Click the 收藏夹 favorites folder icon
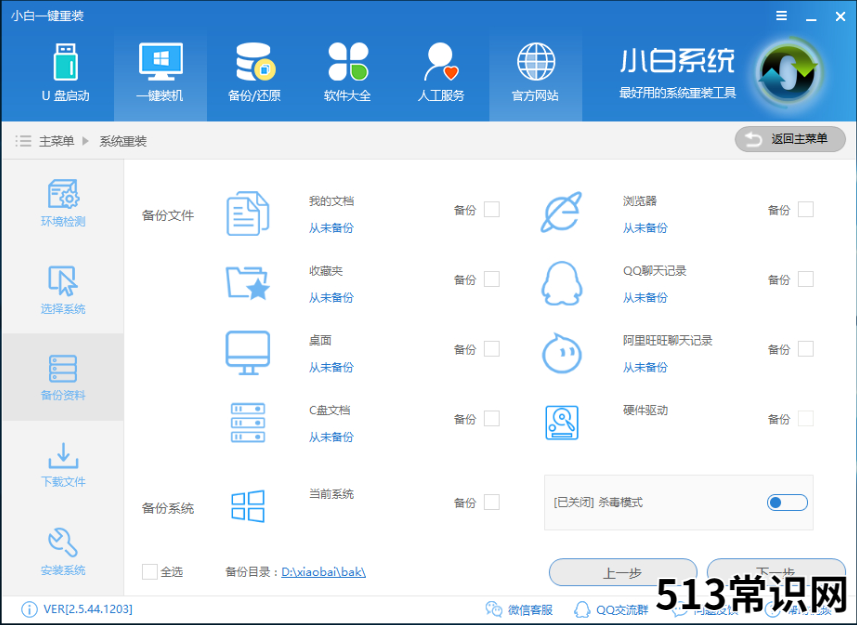The width and height of the screenshot is (857, 625). 248,282
